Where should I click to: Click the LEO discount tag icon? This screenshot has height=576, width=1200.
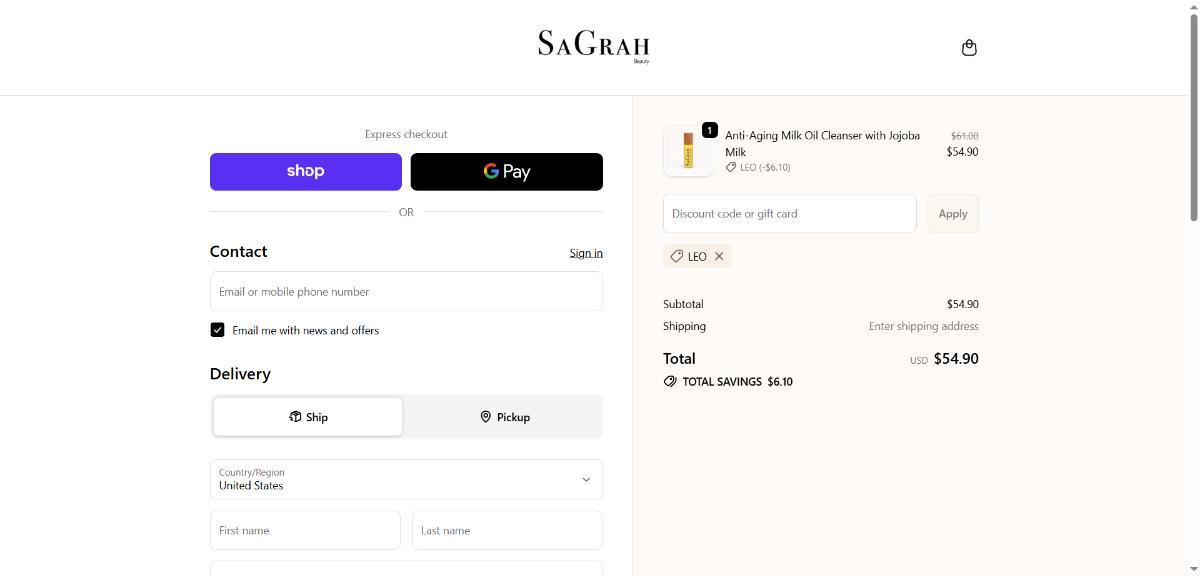coord(677,257)
